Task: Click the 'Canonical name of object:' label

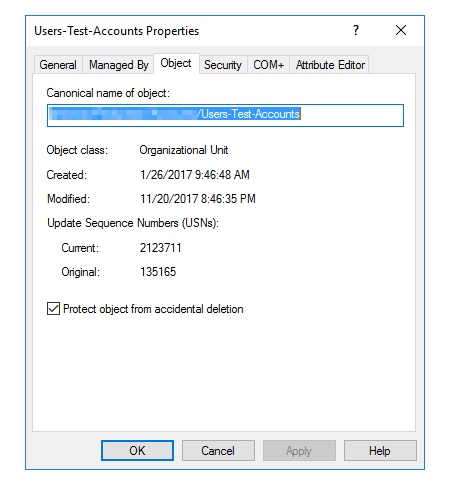Action: point(108,93)
